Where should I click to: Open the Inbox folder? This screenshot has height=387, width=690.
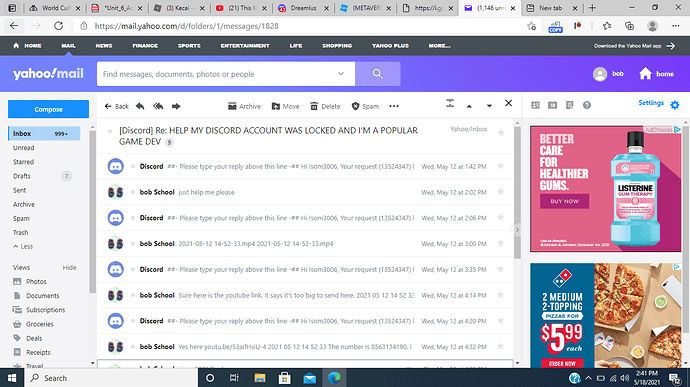tap(44, 133)
